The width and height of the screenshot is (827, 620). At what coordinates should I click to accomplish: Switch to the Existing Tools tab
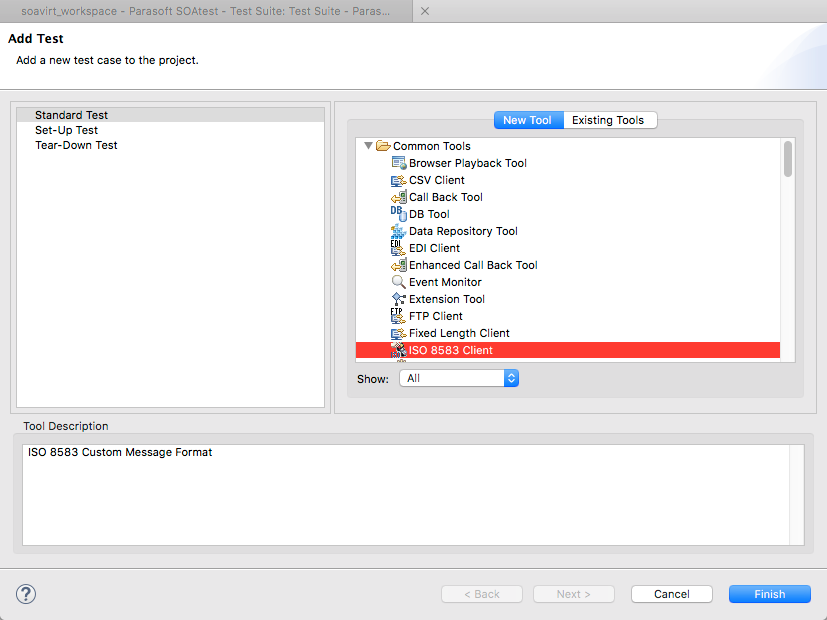tap(608, 120)
